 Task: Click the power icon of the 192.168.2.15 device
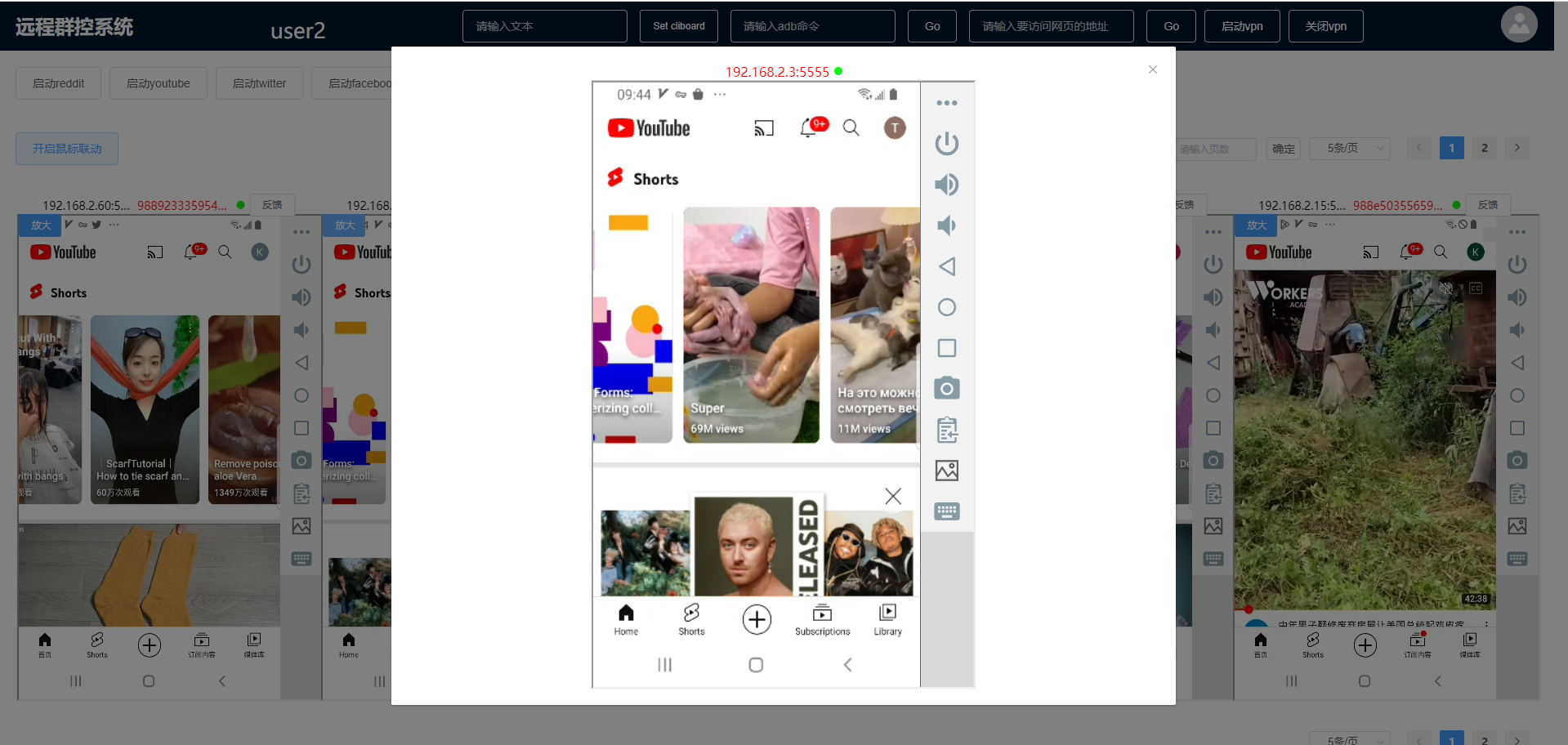[x=1517, y=265]
